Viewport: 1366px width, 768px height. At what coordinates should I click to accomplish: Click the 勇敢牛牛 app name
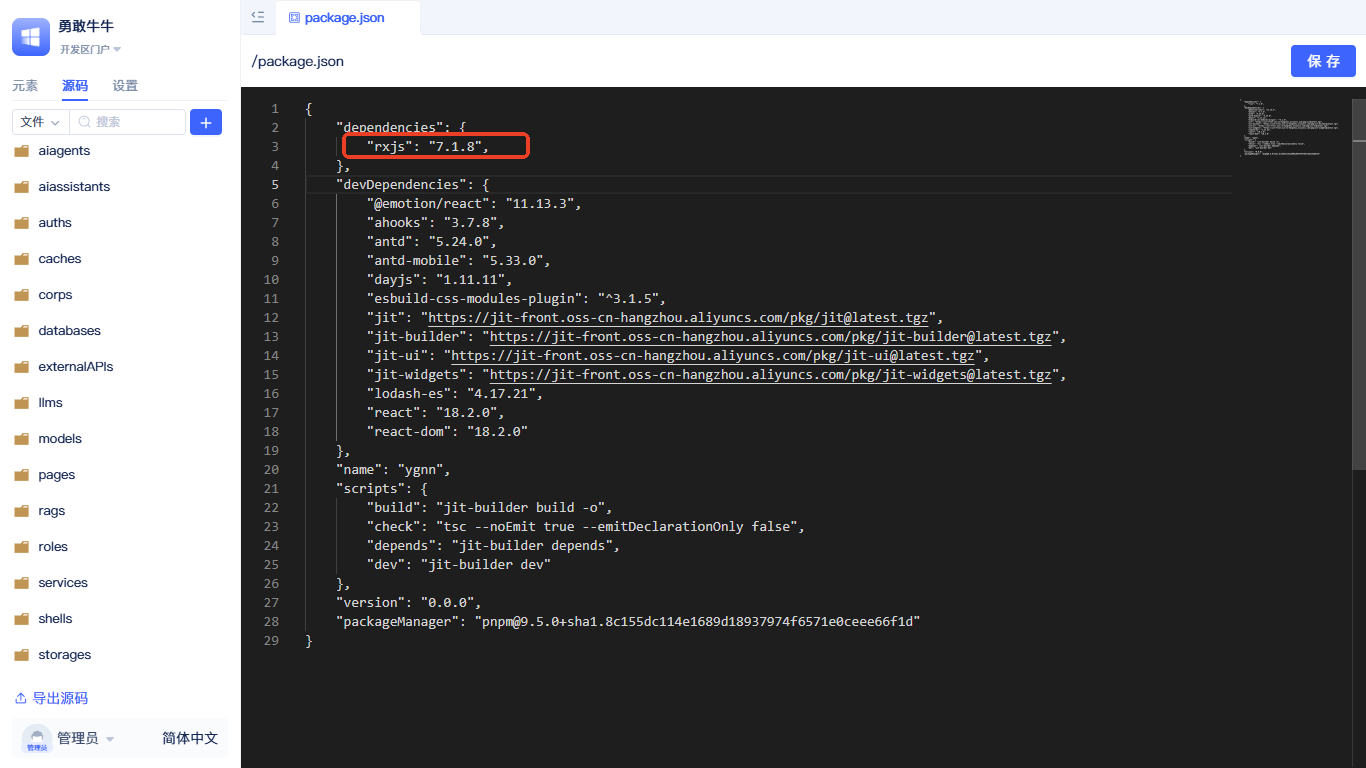pyautogui.click(x=86, y=27)
